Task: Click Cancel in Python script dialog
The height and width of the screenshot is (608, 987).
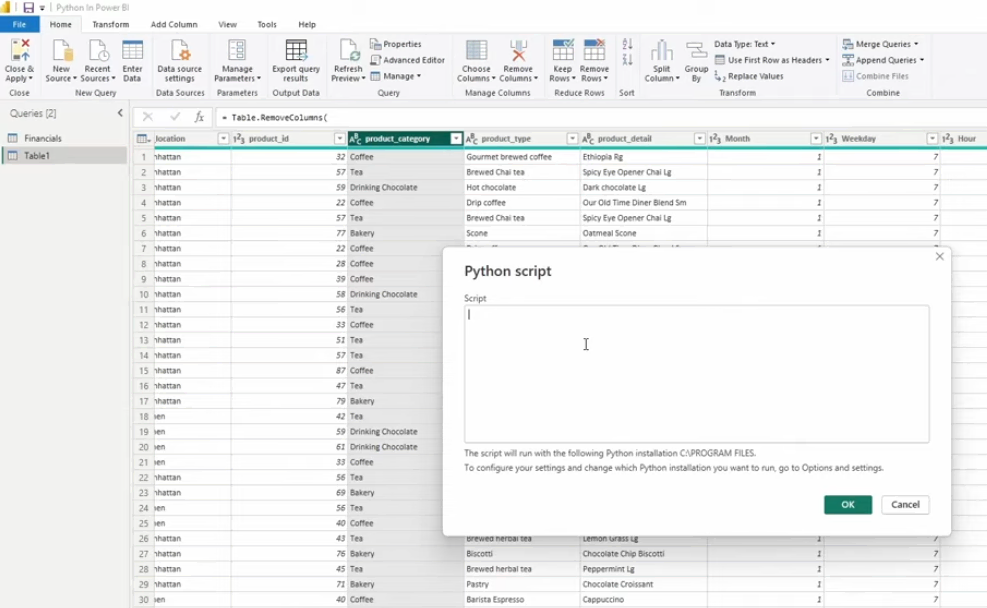Action: (905, 505)
